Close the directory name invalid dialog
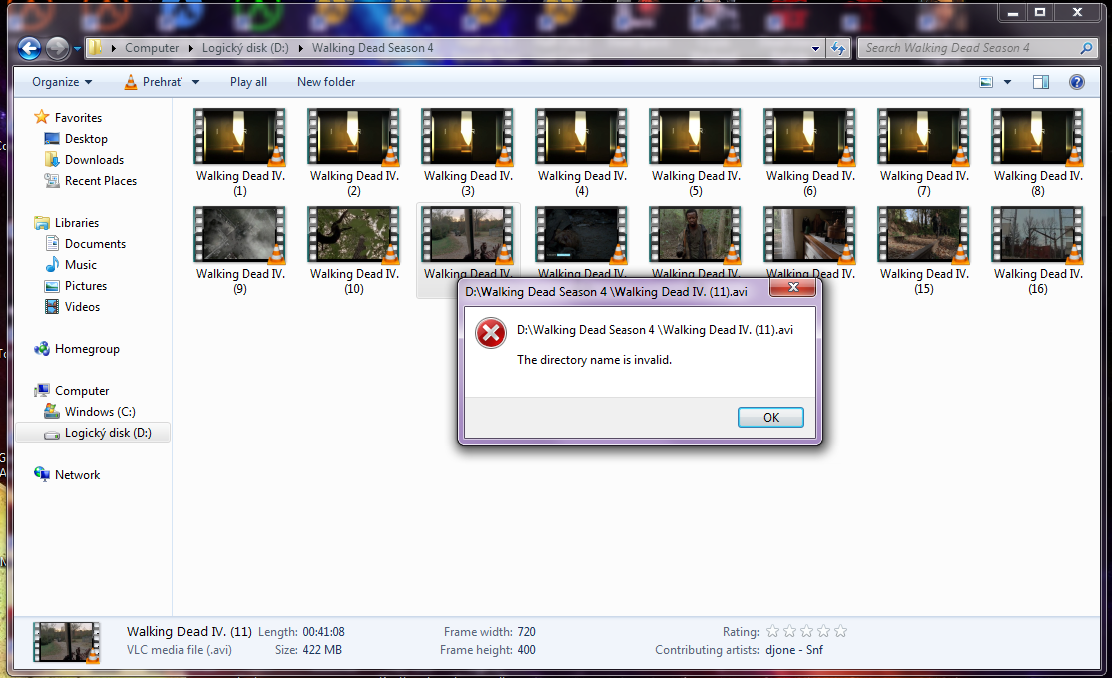The height and width of the screenshot is (678, 1112). click(x=793, y=287)
